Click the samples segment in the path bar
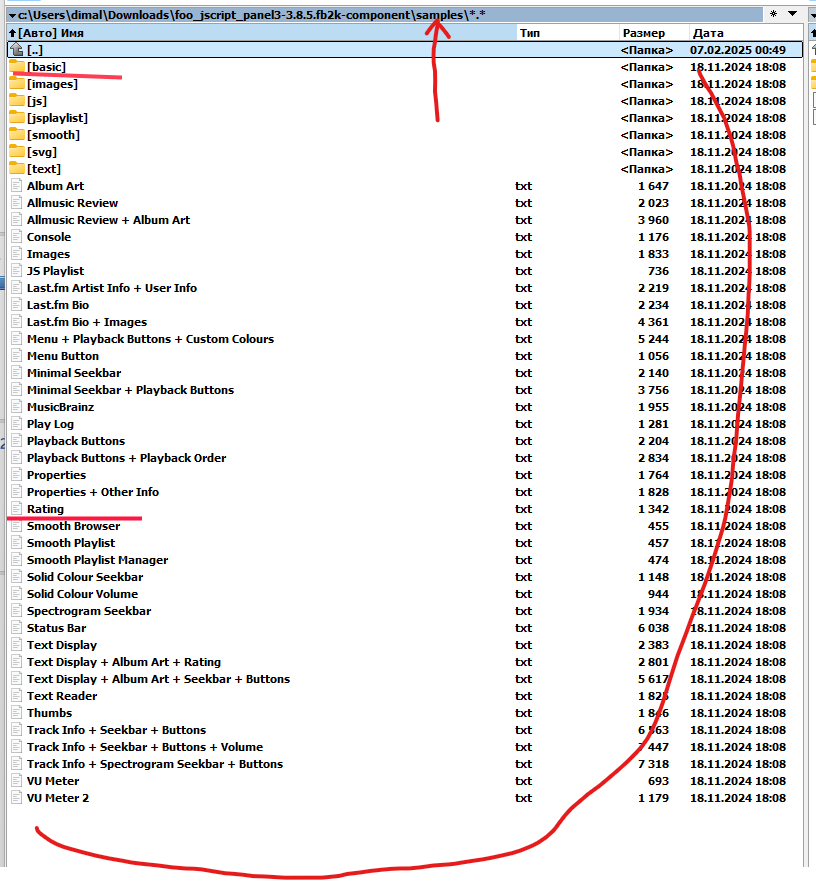Screen dimensions: 816x881 coord(439,14)
